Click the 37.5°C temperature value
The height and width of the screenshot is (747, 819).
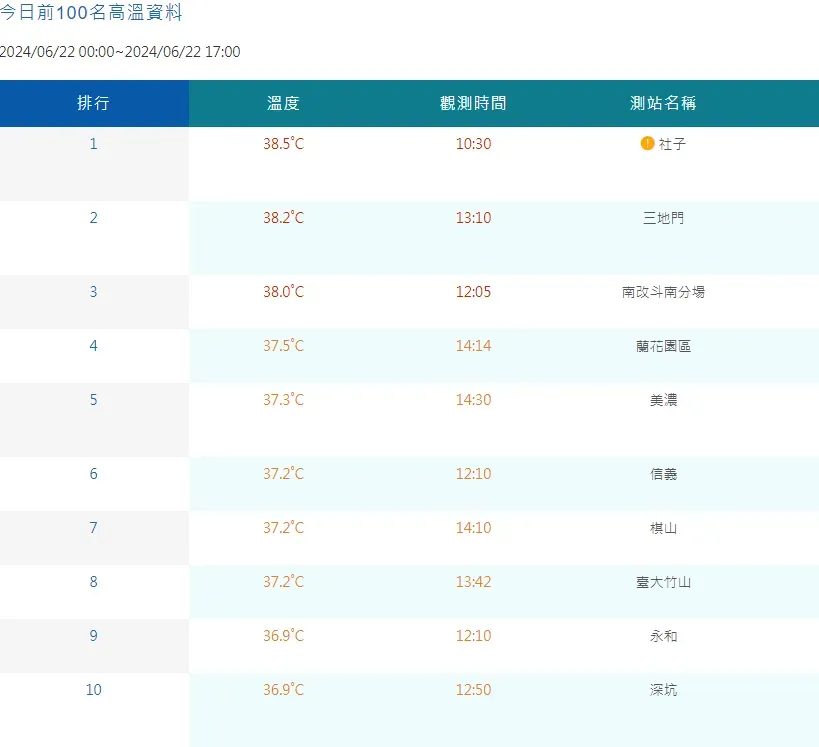tap(283, 345)
